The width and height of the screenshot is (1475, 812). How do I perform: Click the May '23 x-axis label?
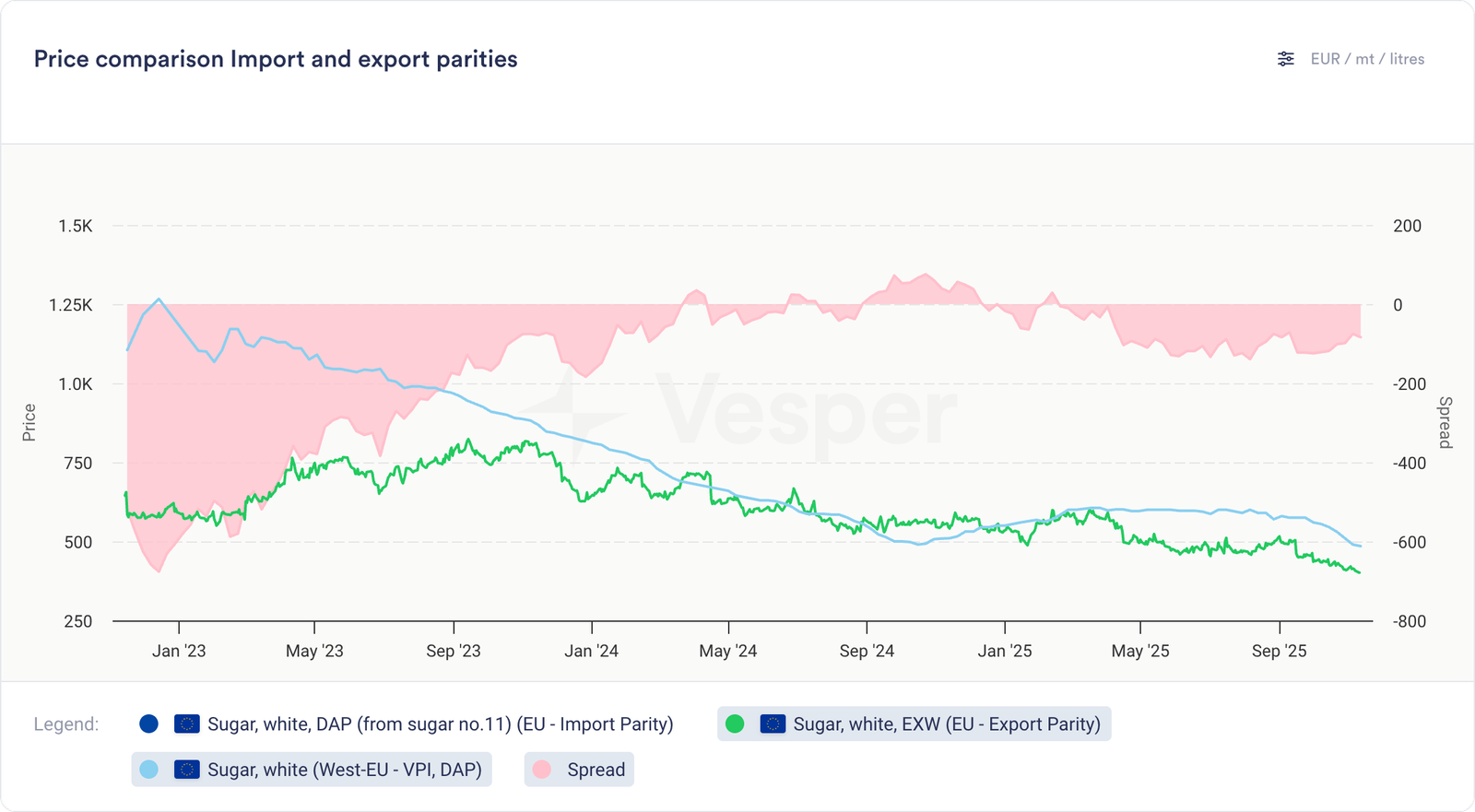pyautogui.click(x=314, y=651)
